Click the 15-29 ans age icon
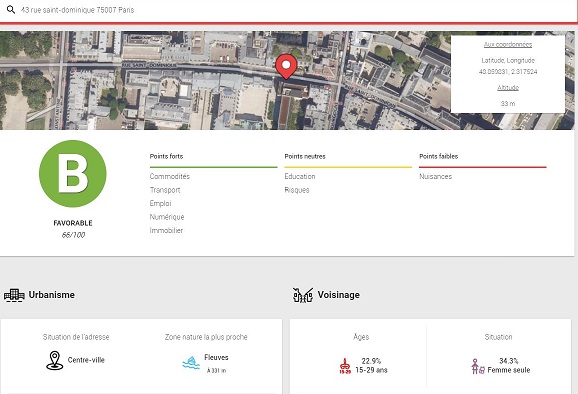578x394 pixels. (345, 366)
